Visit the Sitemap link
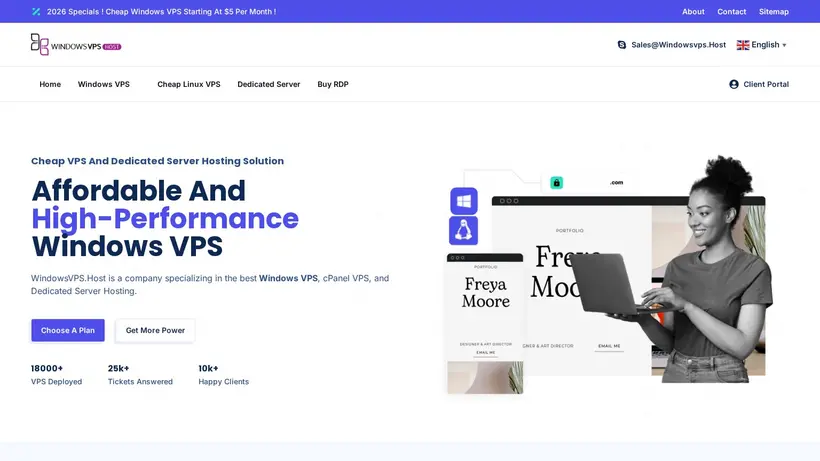 (773, 11)
